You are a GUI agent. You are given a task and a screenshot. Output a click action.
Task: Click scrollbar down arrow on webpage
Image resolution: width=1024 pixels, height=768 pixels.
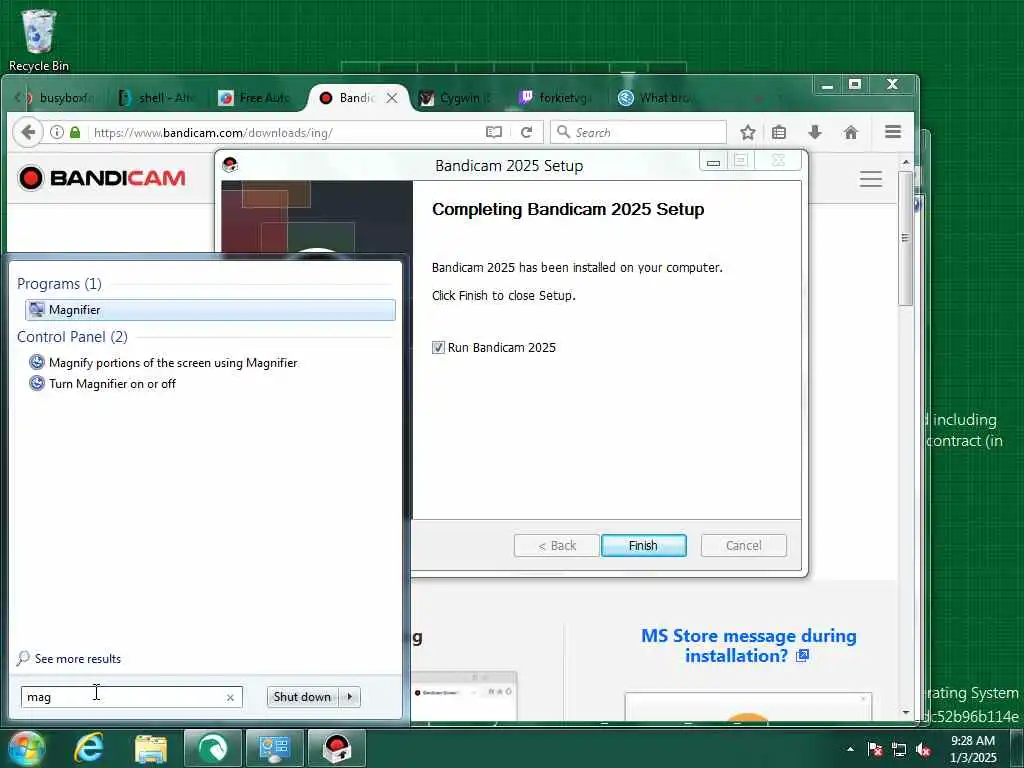906,712
